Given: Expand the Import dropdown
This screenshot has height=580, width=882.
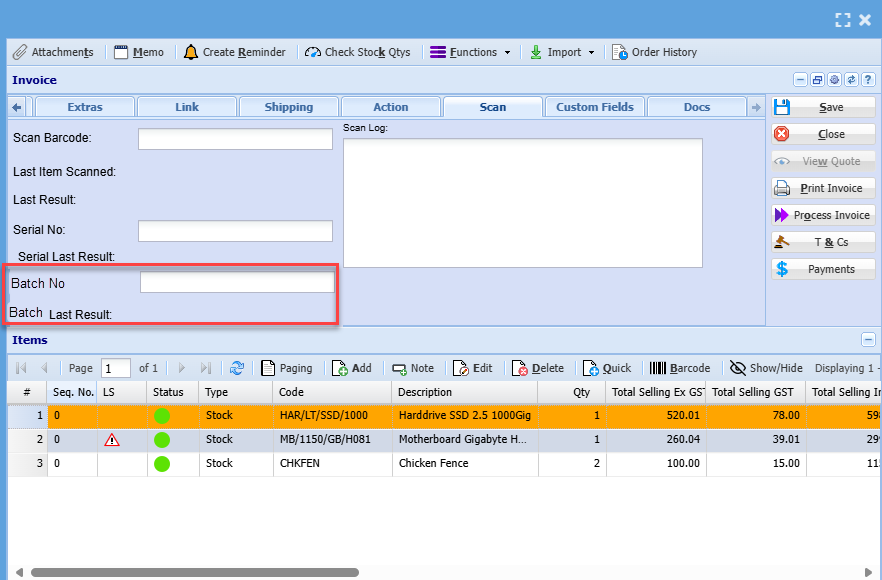Looking at the screenshot, I should 562,52.
